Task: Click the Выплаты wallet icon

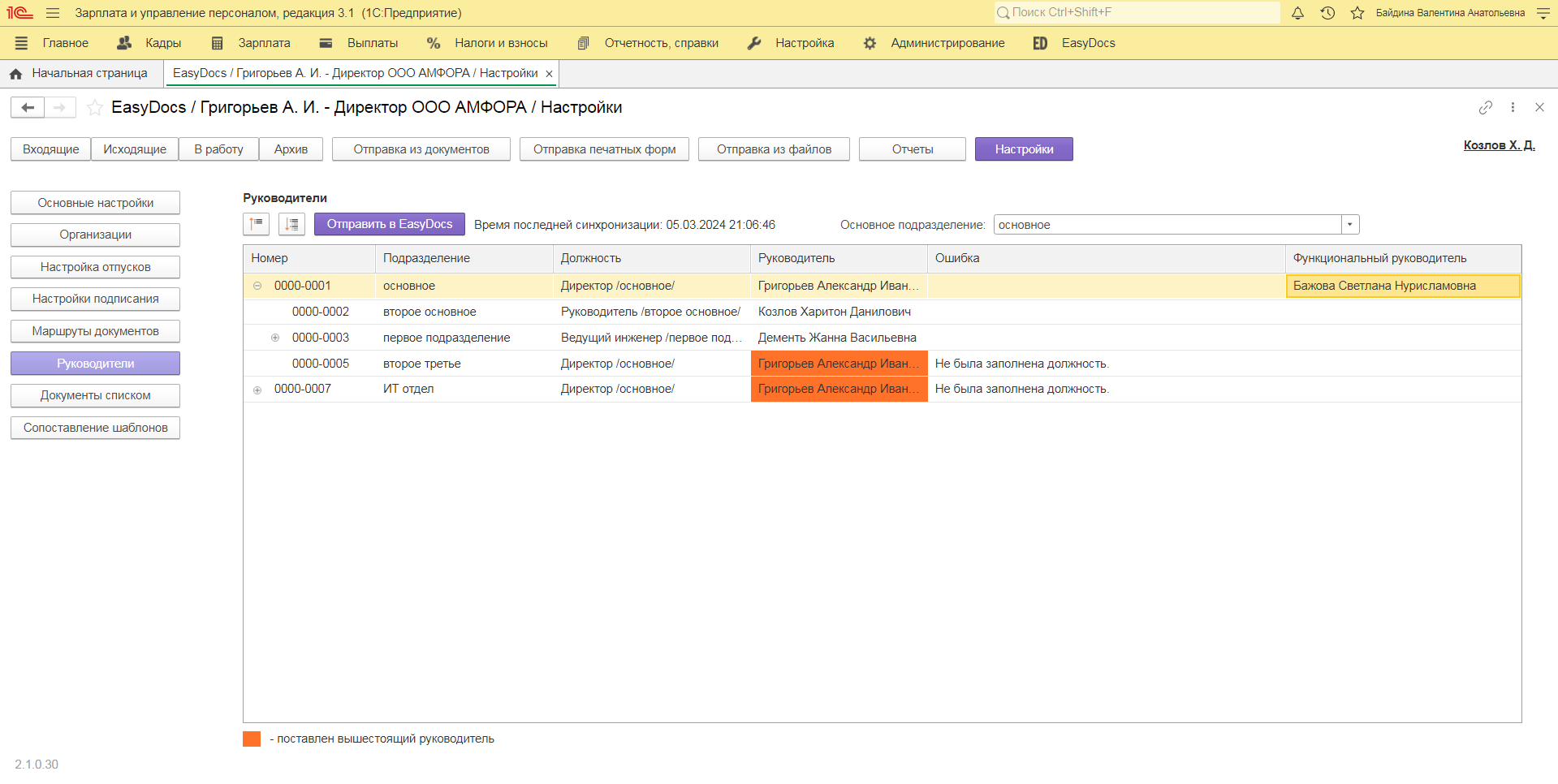Action: click(x=326, y=43)
